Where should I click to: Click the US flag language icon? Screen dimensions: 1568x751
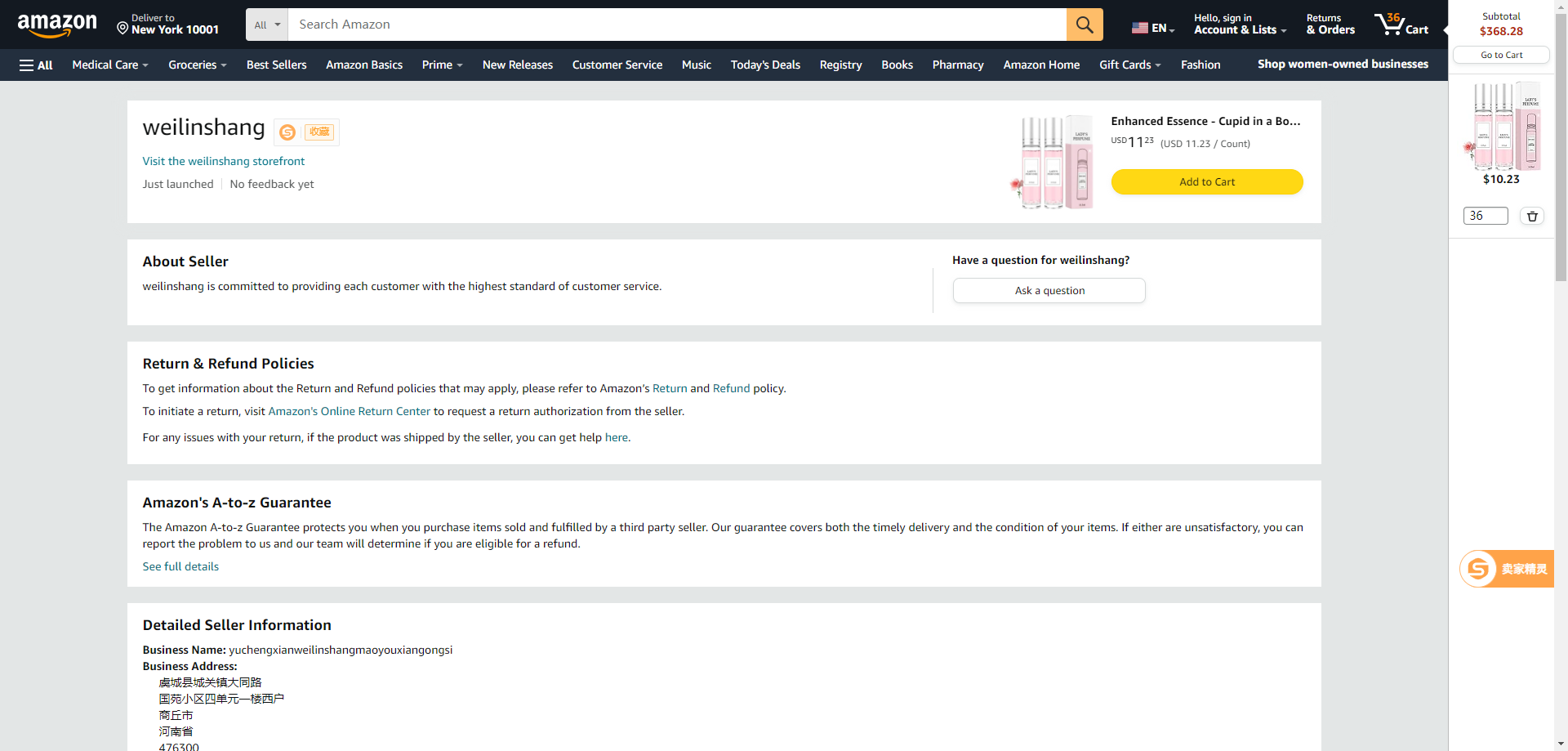(x=1140, y=28)
